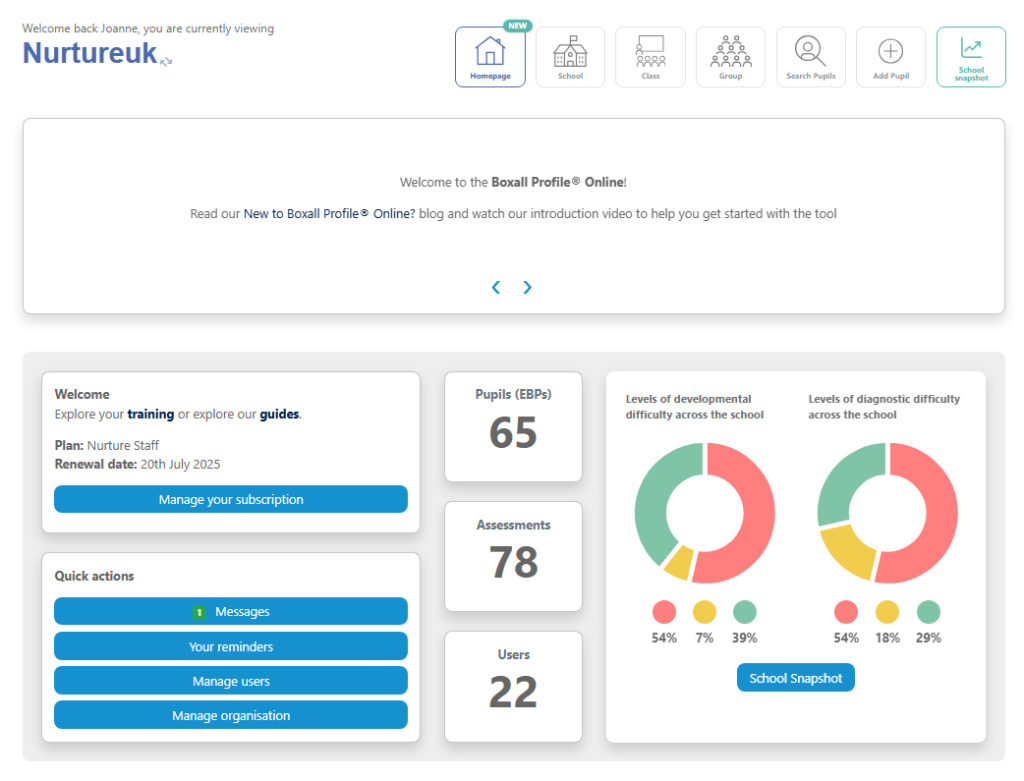Advance to next banner slide arrow

pos(528,288)
